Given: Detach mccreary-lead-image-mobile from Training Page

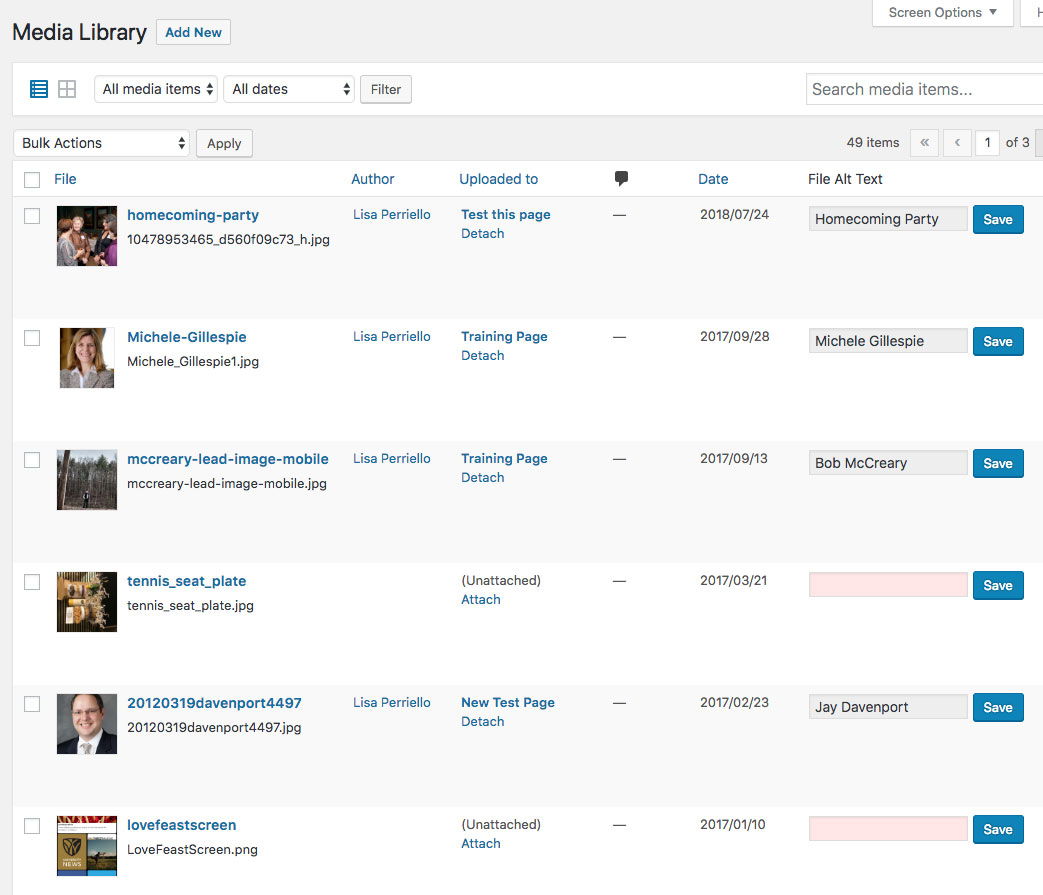Looking at the screenshot, I should point(483,477).
